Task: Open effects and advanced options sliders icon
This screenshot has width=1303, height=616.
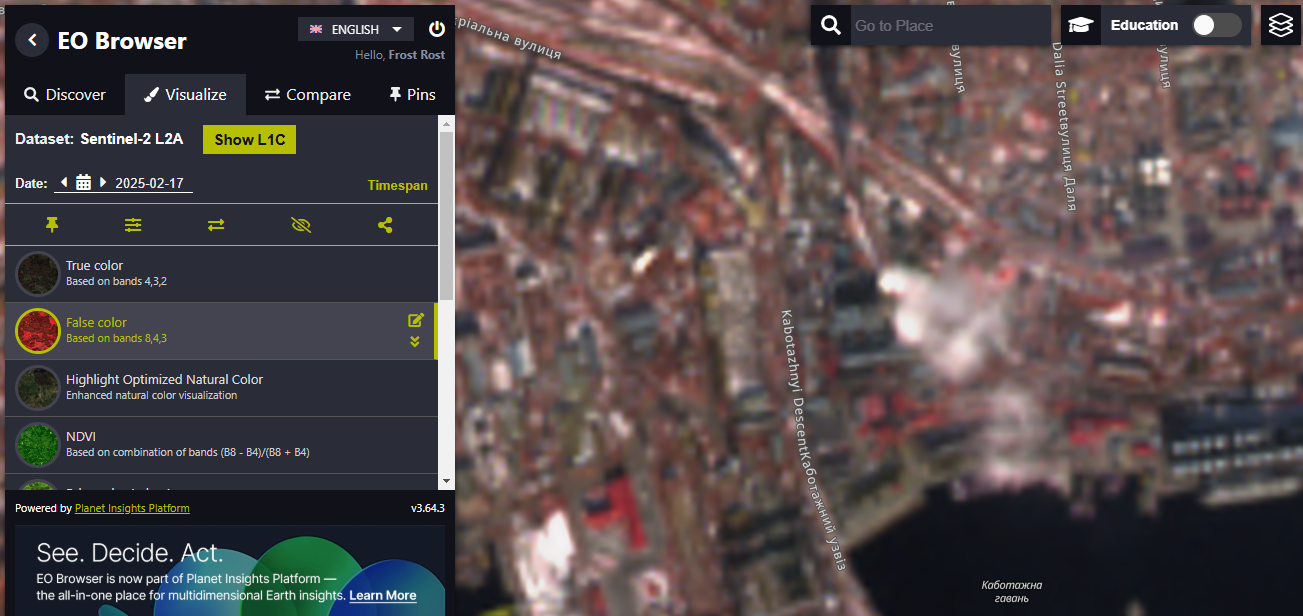Action: [x=133, y=225]
